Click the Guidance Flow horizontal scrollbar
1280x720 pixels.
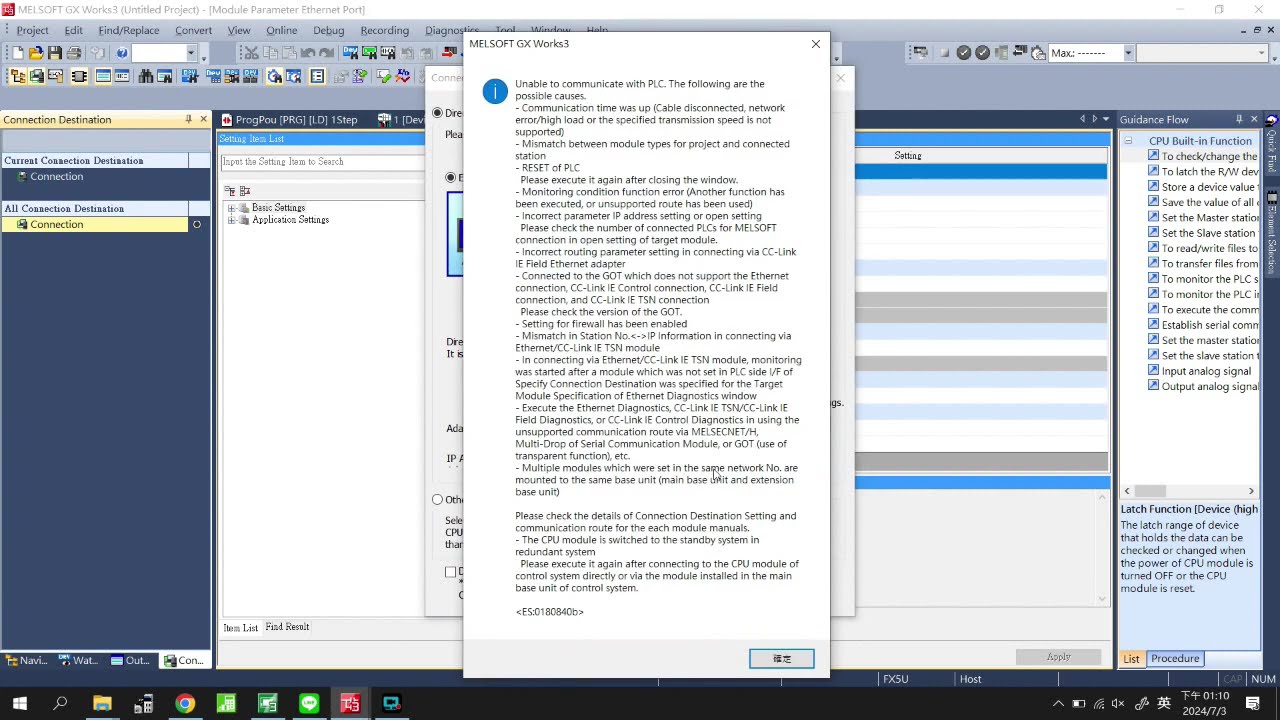click(1188, 491)
